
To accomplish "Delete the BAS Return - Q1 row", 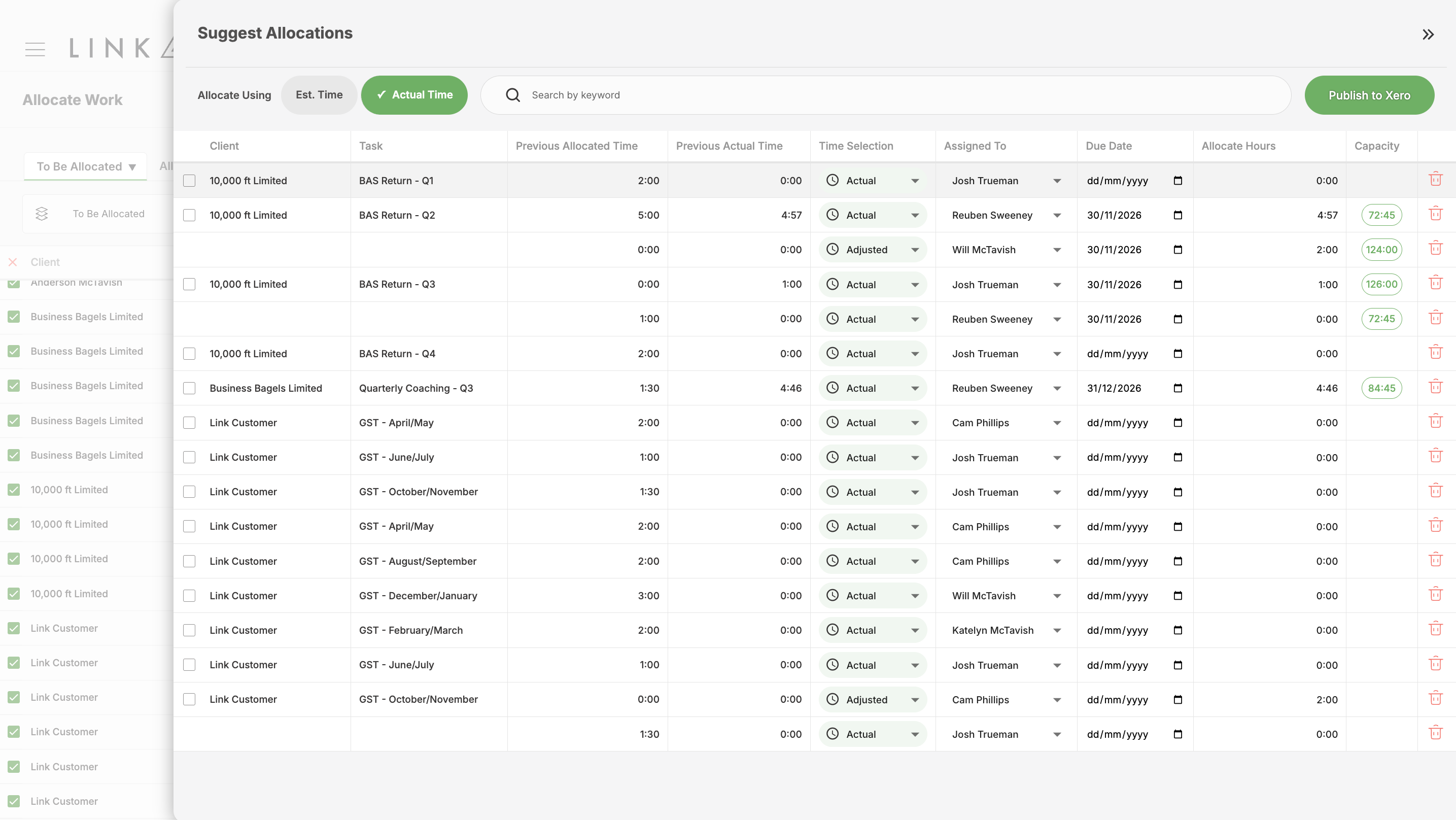I will click(x=1436, y=180).
